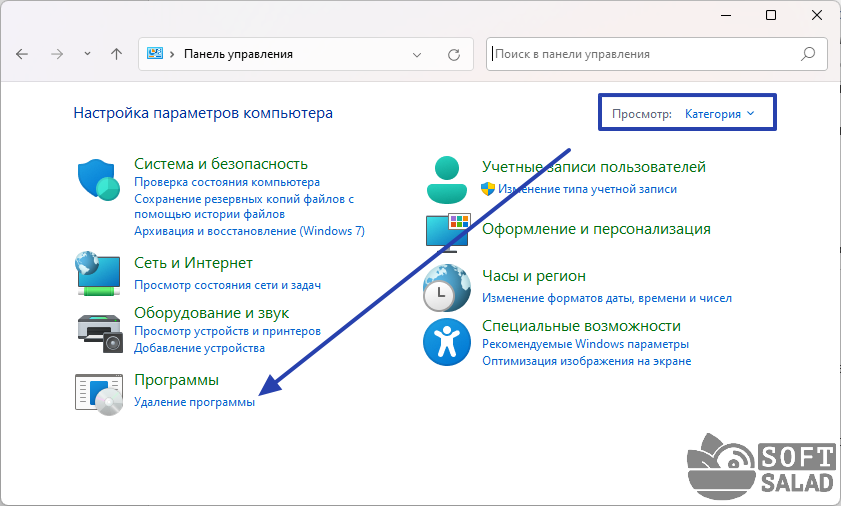841x506 pixels.
Task: Click the Сеть и Интернет globe icon
Action: [98, 273]
